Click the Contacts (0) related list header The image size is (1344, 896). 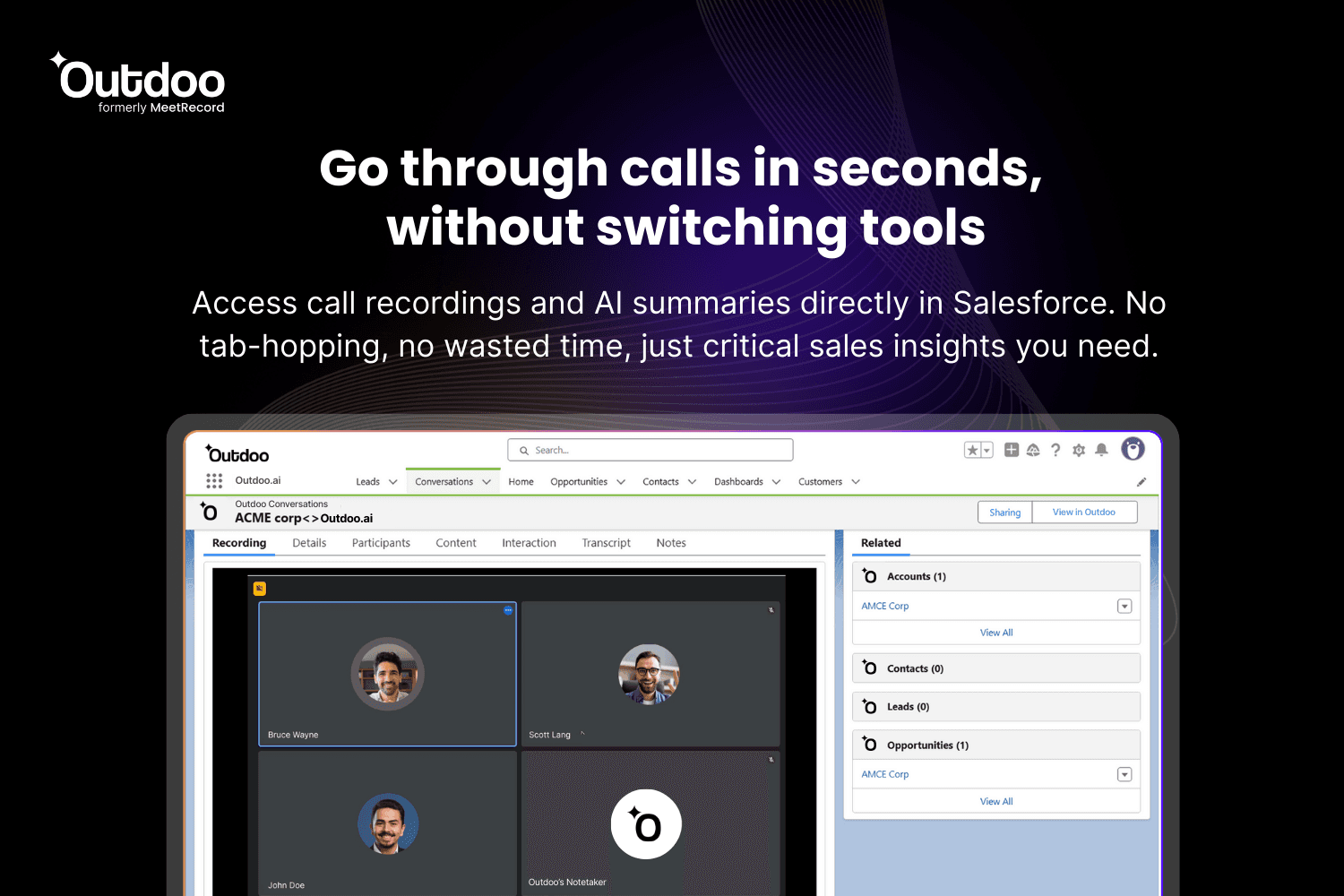996,668
